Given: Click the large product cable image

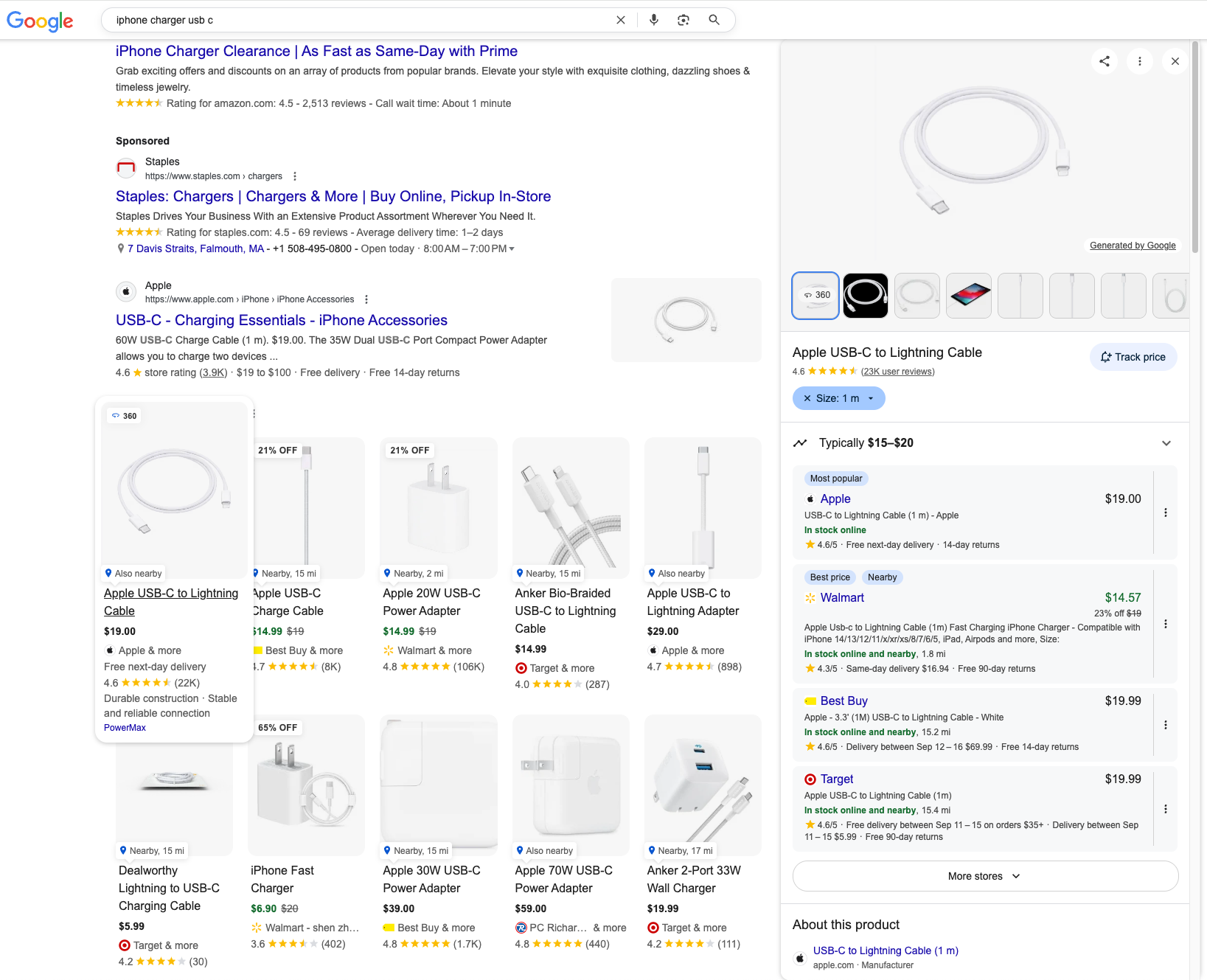Looking at the screenshot, I should point(984,150).
